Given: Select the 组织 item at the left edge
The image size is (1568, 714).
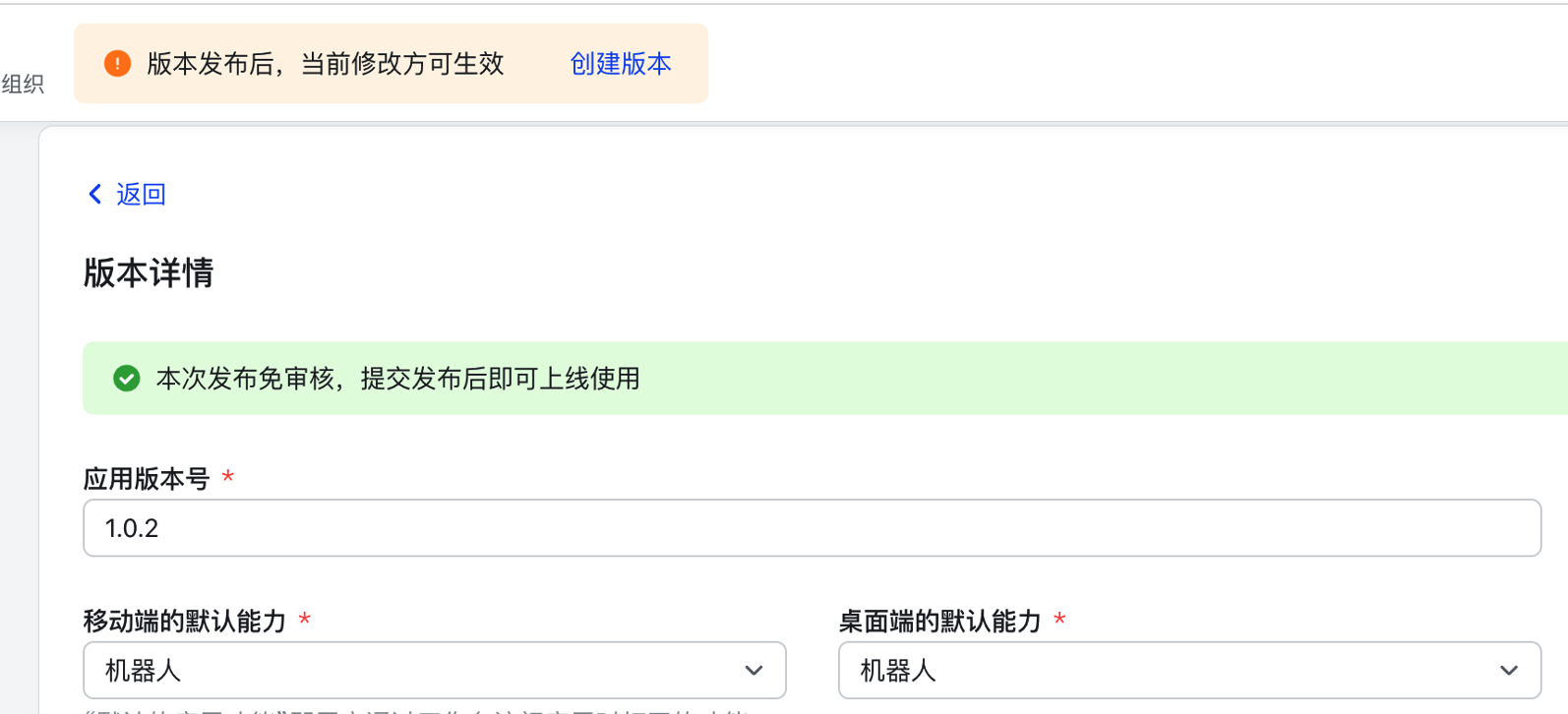Looking at the screenshot, I should [23, 85].
